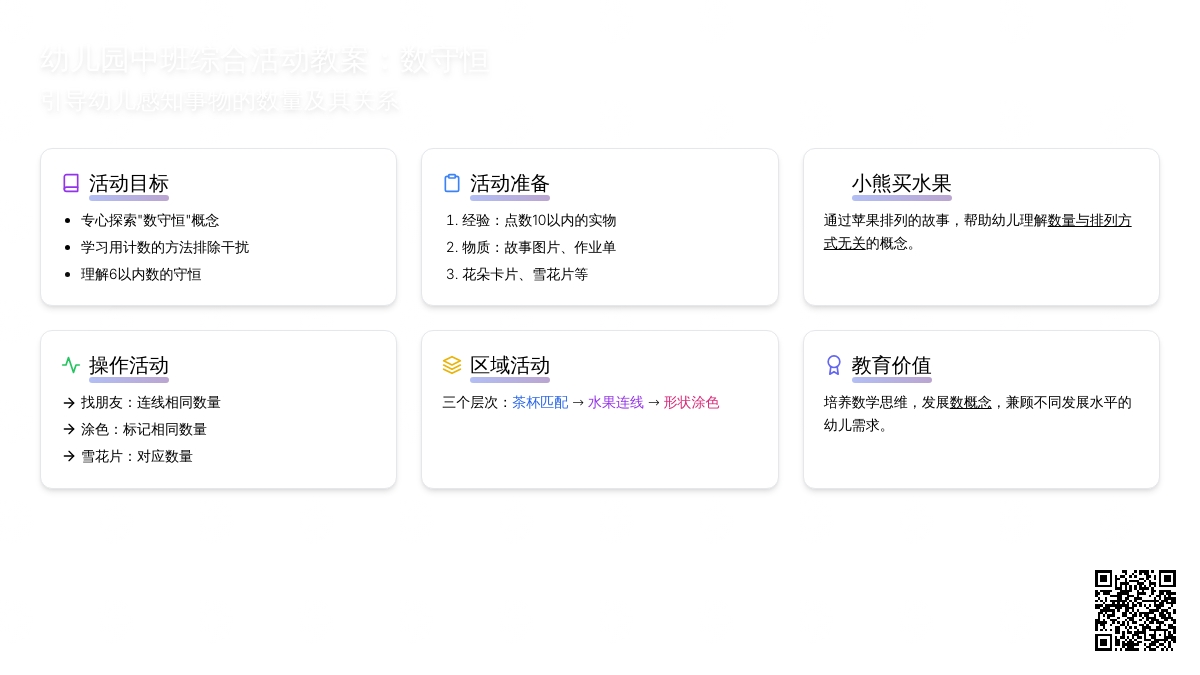The height and width of the screenshot is (675, 1200).
Task: Select the 活动准备 card heading
Action: [510, 184]
